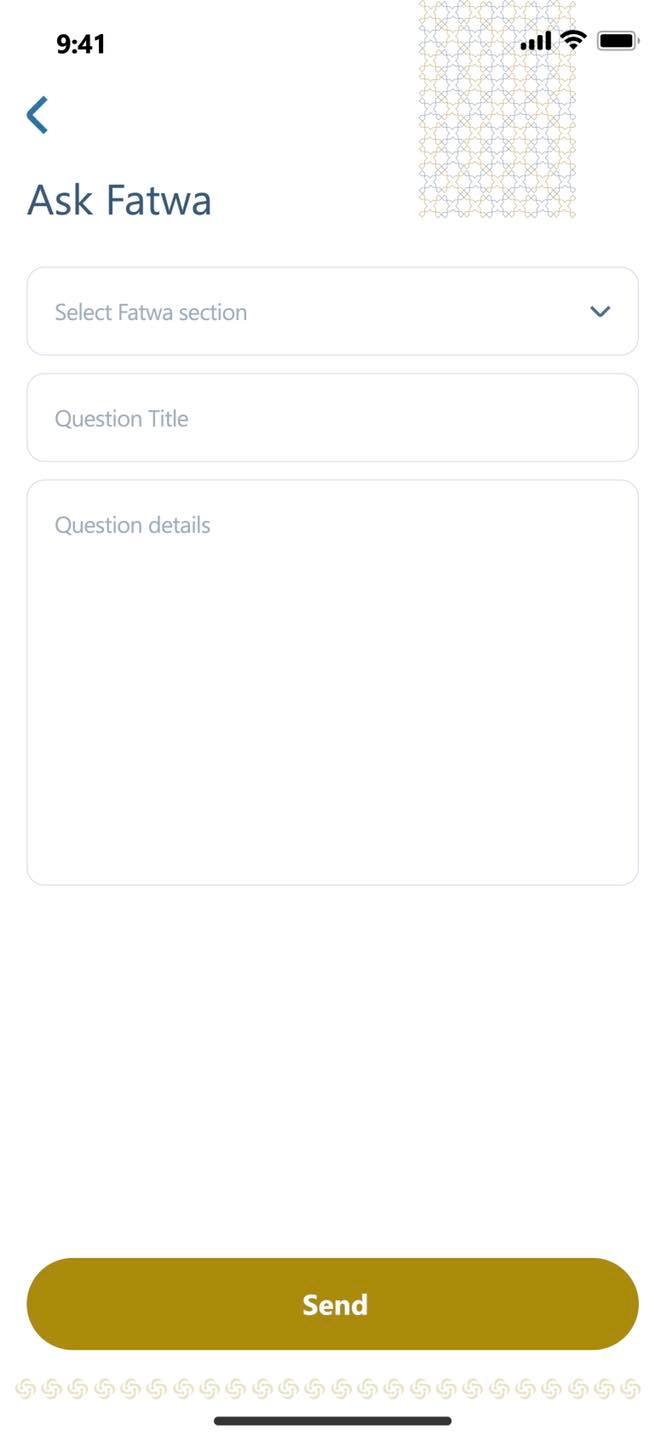666x1440 pixels.
Task: Click the battery indicator icon
Action: [x=618, y=41]
